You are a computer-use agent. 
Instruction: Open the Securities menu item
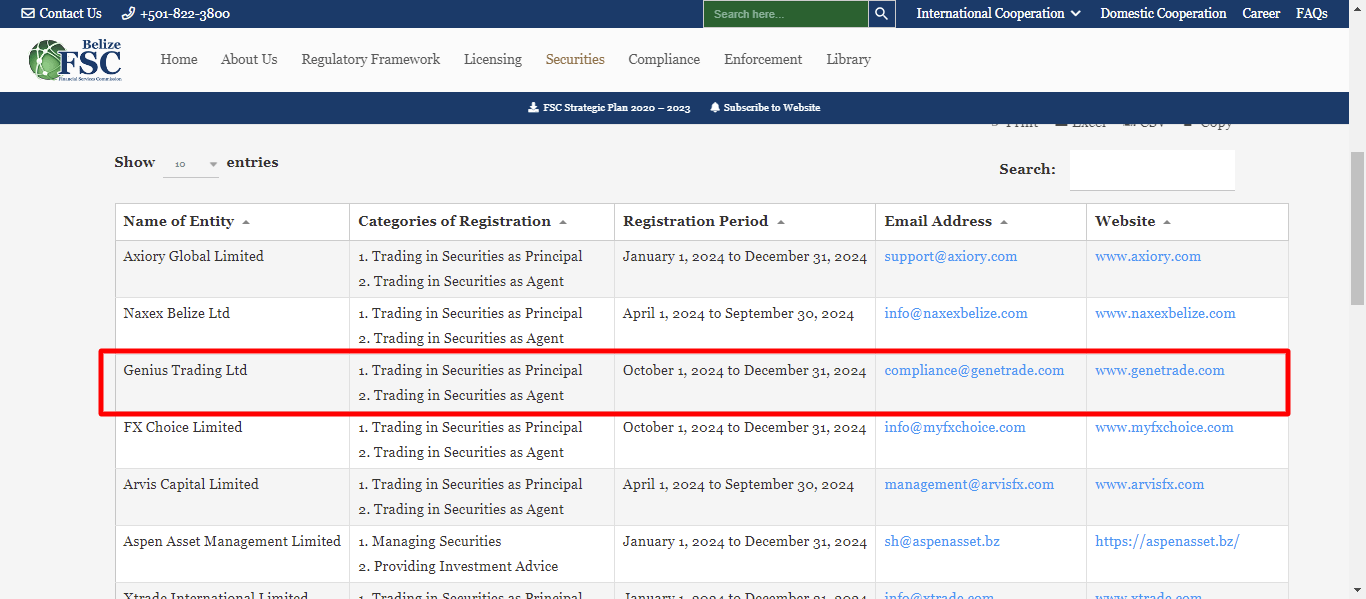tap(575, 60)
